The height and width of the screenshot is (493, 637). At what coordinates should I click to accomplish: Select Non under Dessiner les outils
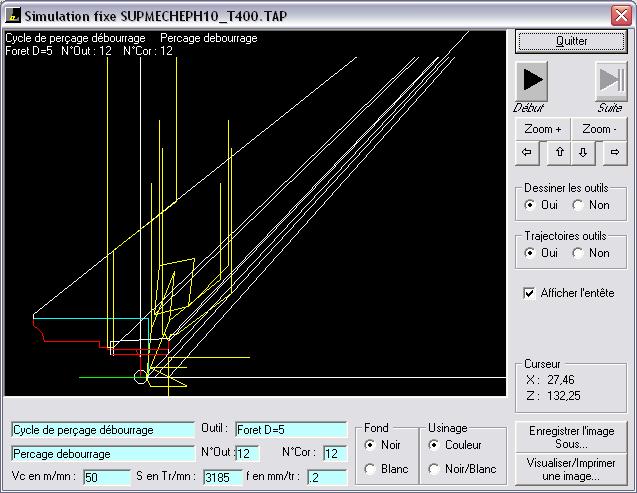click(x=578, y=205)
